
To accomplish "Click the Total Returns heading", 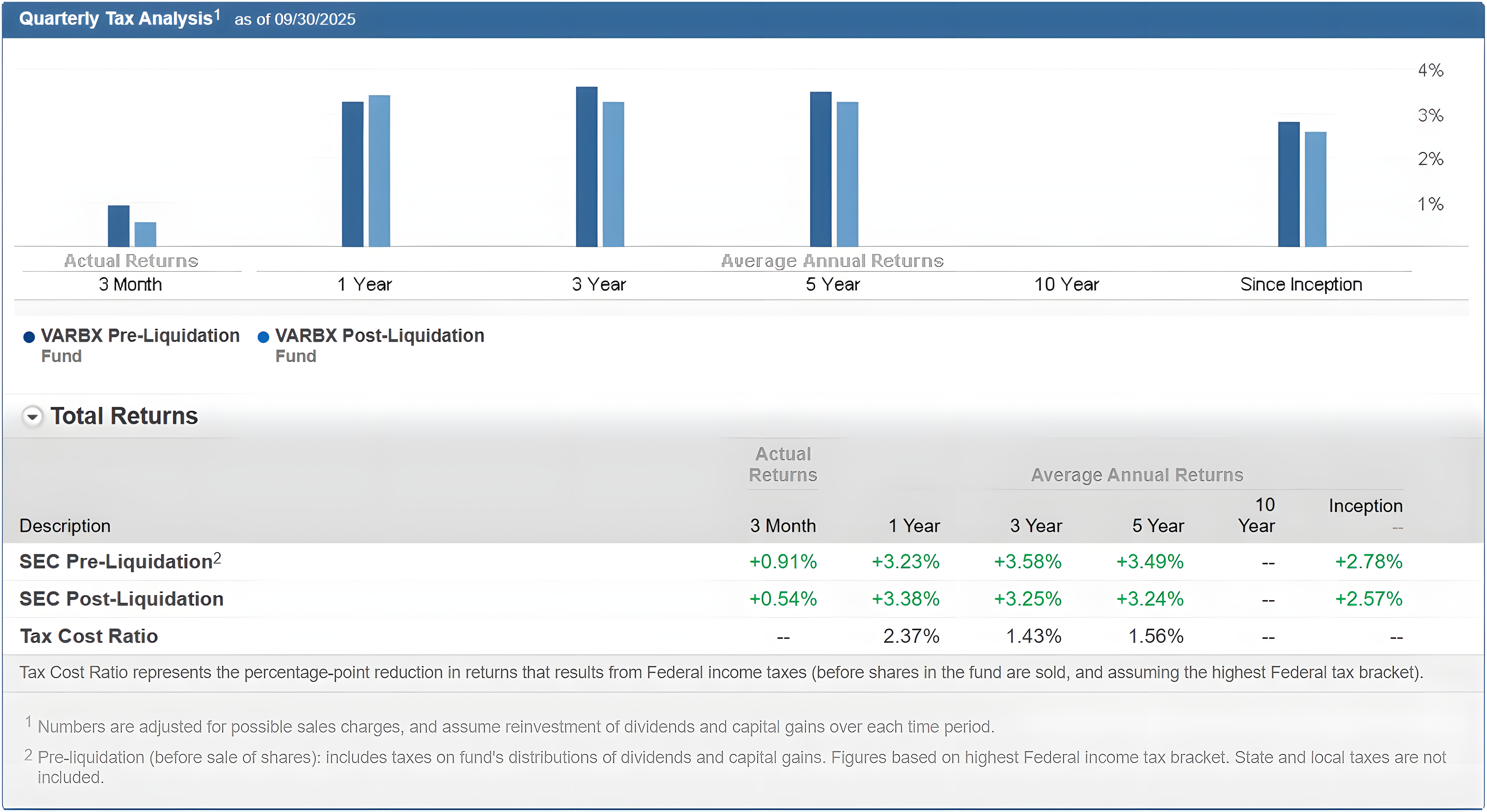I will click(124, 416).
